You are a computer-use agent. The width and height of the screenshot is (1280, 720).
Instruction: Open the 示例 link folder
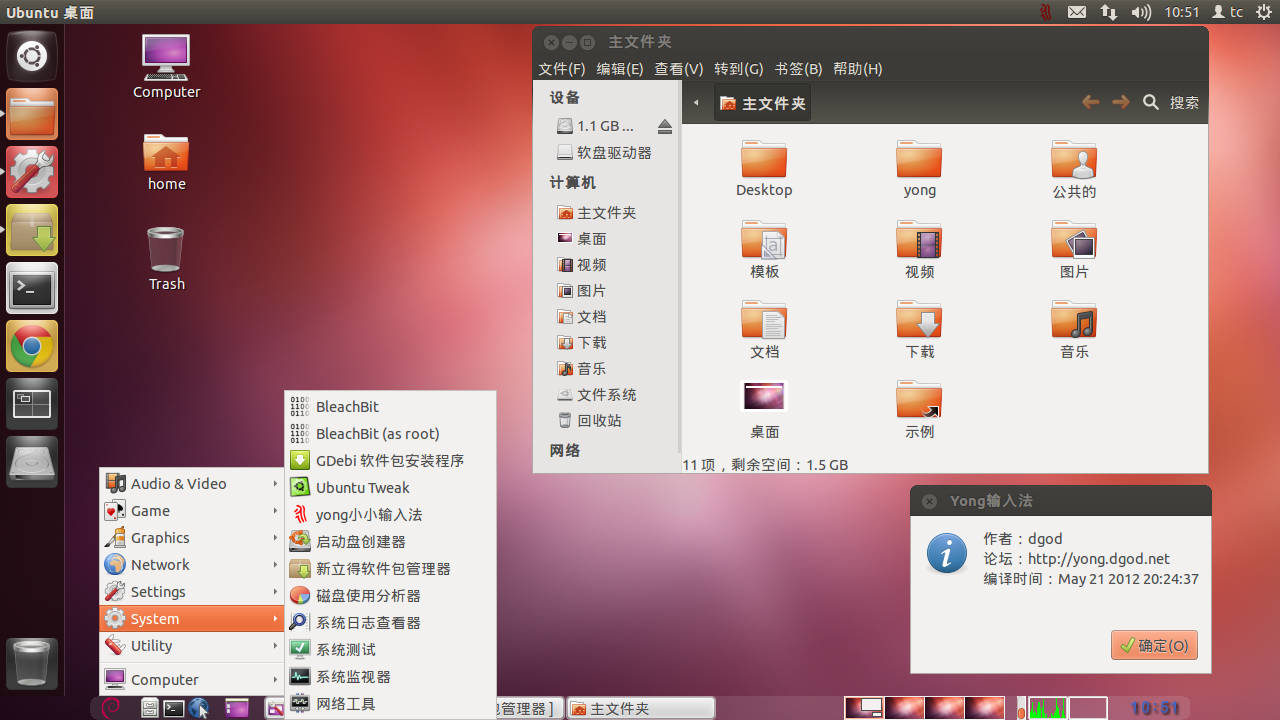(x=920, y=410)
